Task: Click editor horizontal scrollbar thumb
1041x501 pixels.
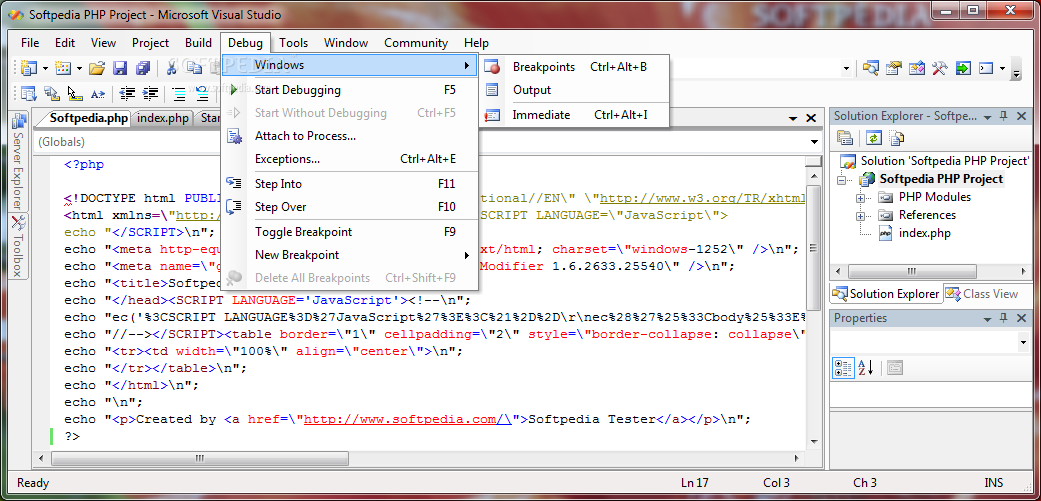Action: 200,459
